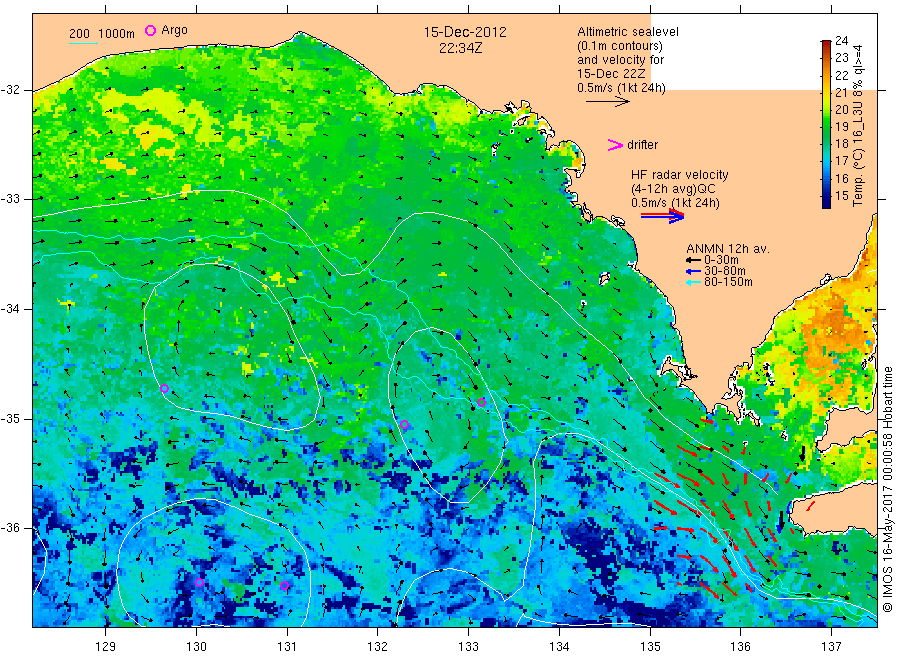
Task: Click the magenta drifter arrowhead legend symbol
Action: coord(615,145)
